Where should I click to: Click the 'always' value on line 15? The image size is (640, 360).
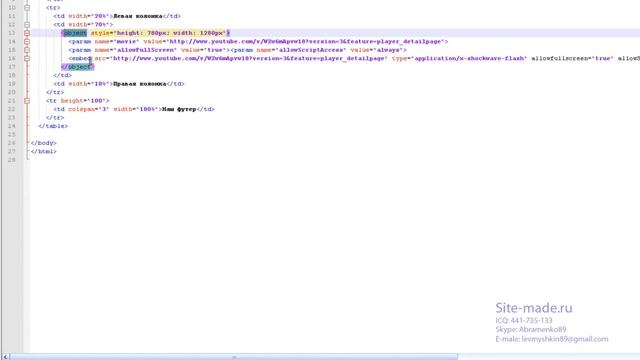pos(388,50)
